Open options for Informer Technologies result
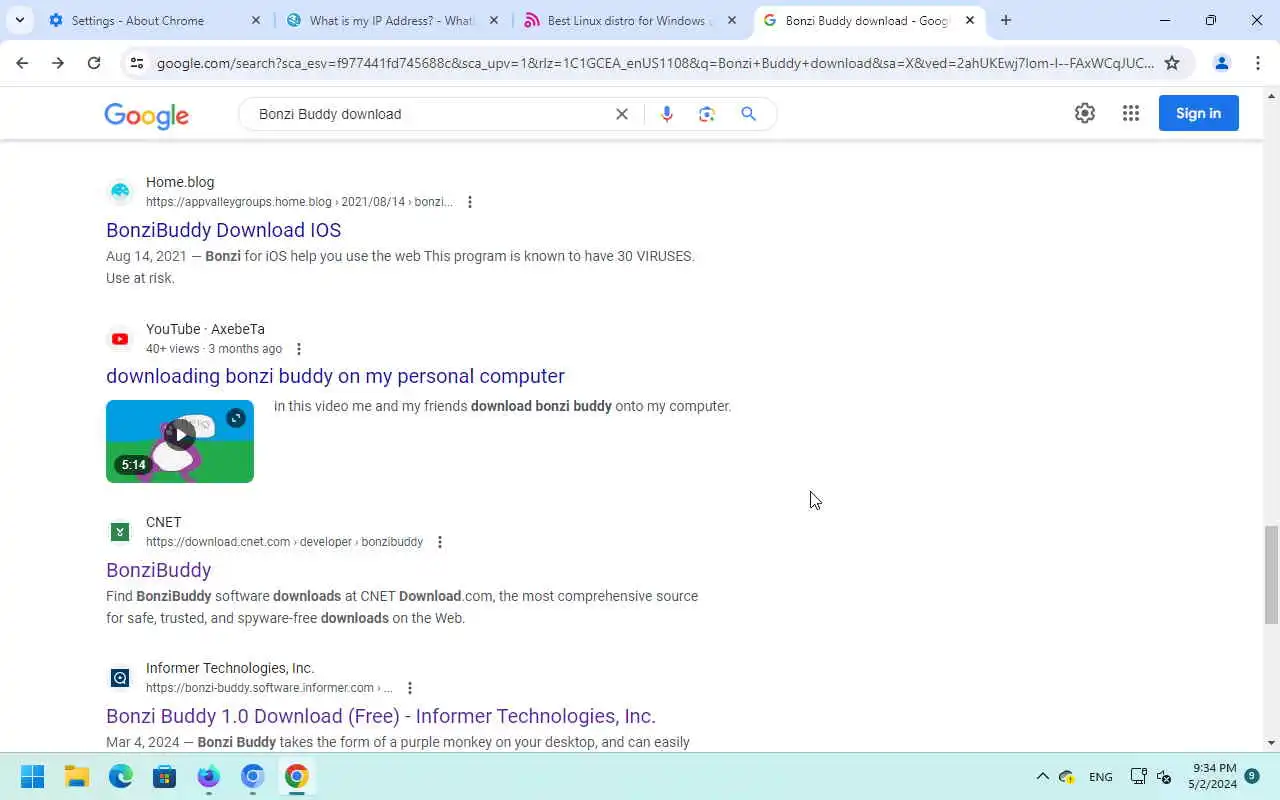 coord(410,688)
